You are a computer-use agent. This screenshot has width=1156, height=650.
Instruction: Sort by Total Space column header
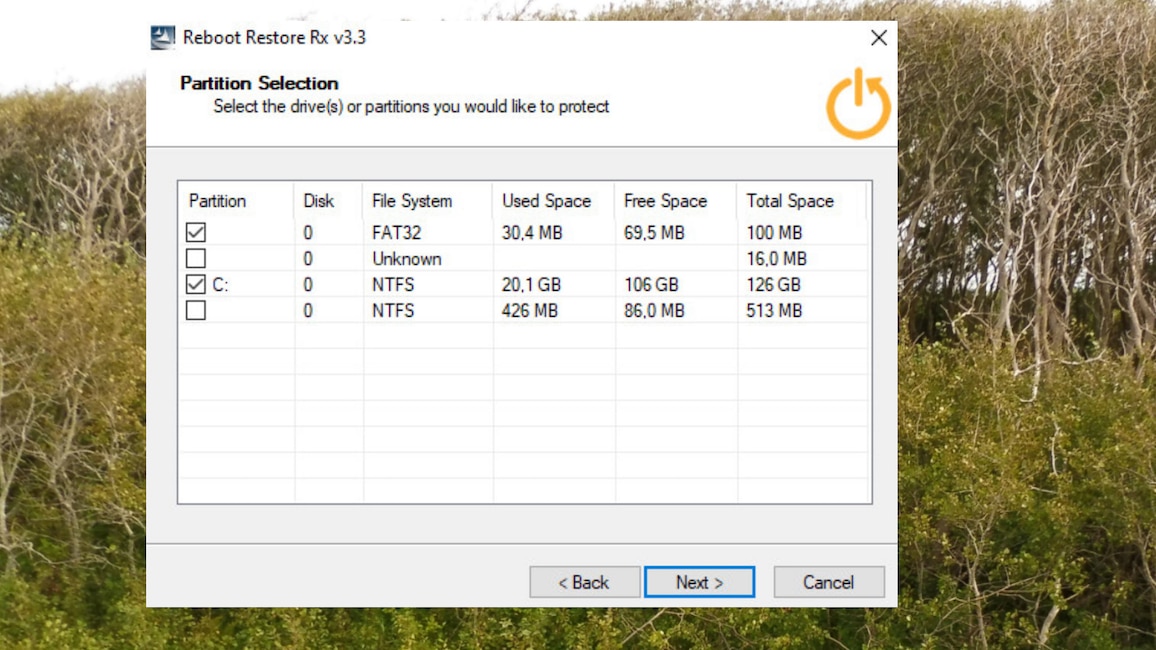[x=801, y=201]
